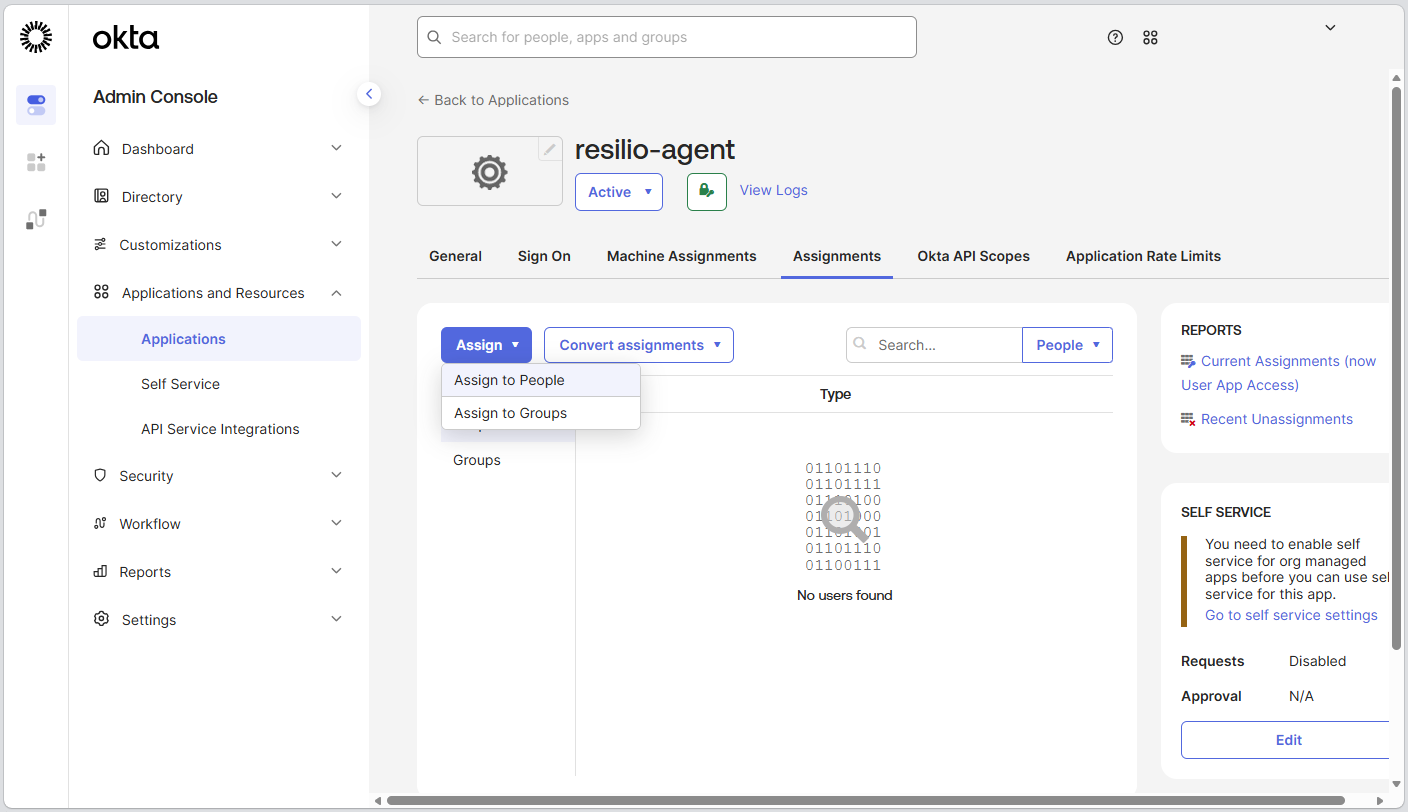Open the Admin Console toggle icon in rail
Image resolution: width=1408 pixels, height=812 pixels.
(36, 105)
